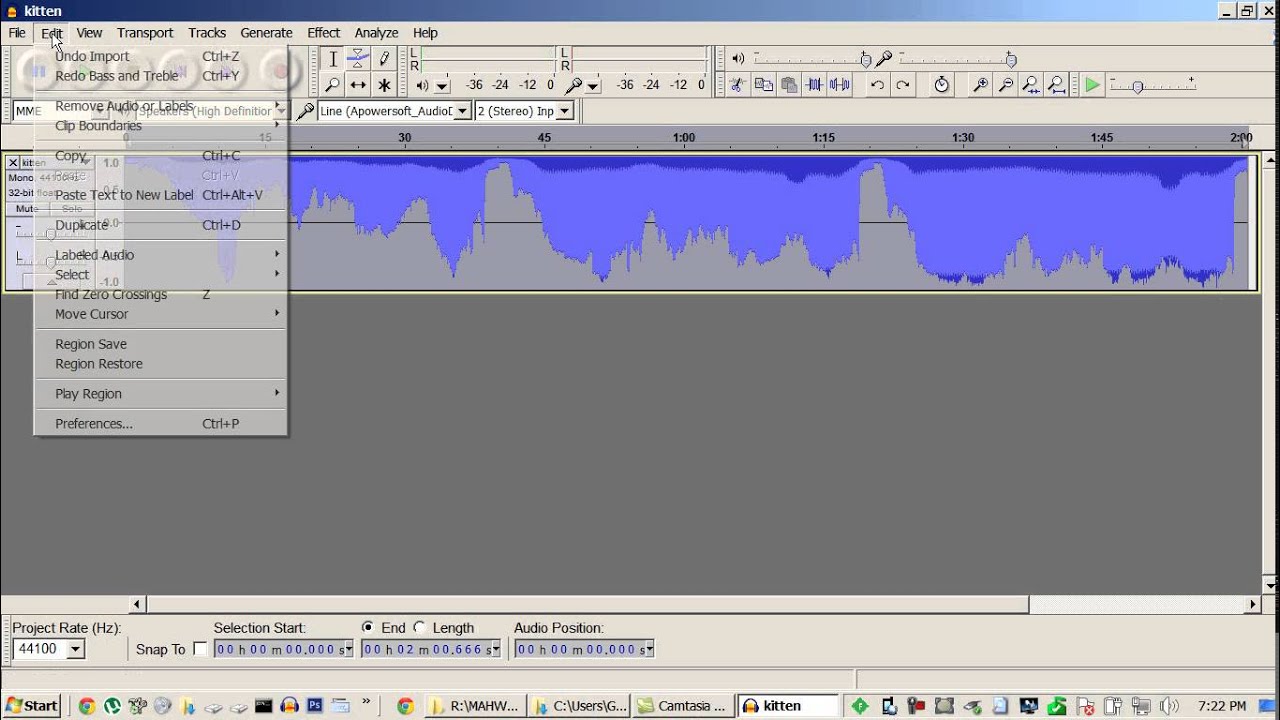Click the Fit Selection zoom icon
The height and width of the screenshot is (720, 1280).
pos(1031,85)
